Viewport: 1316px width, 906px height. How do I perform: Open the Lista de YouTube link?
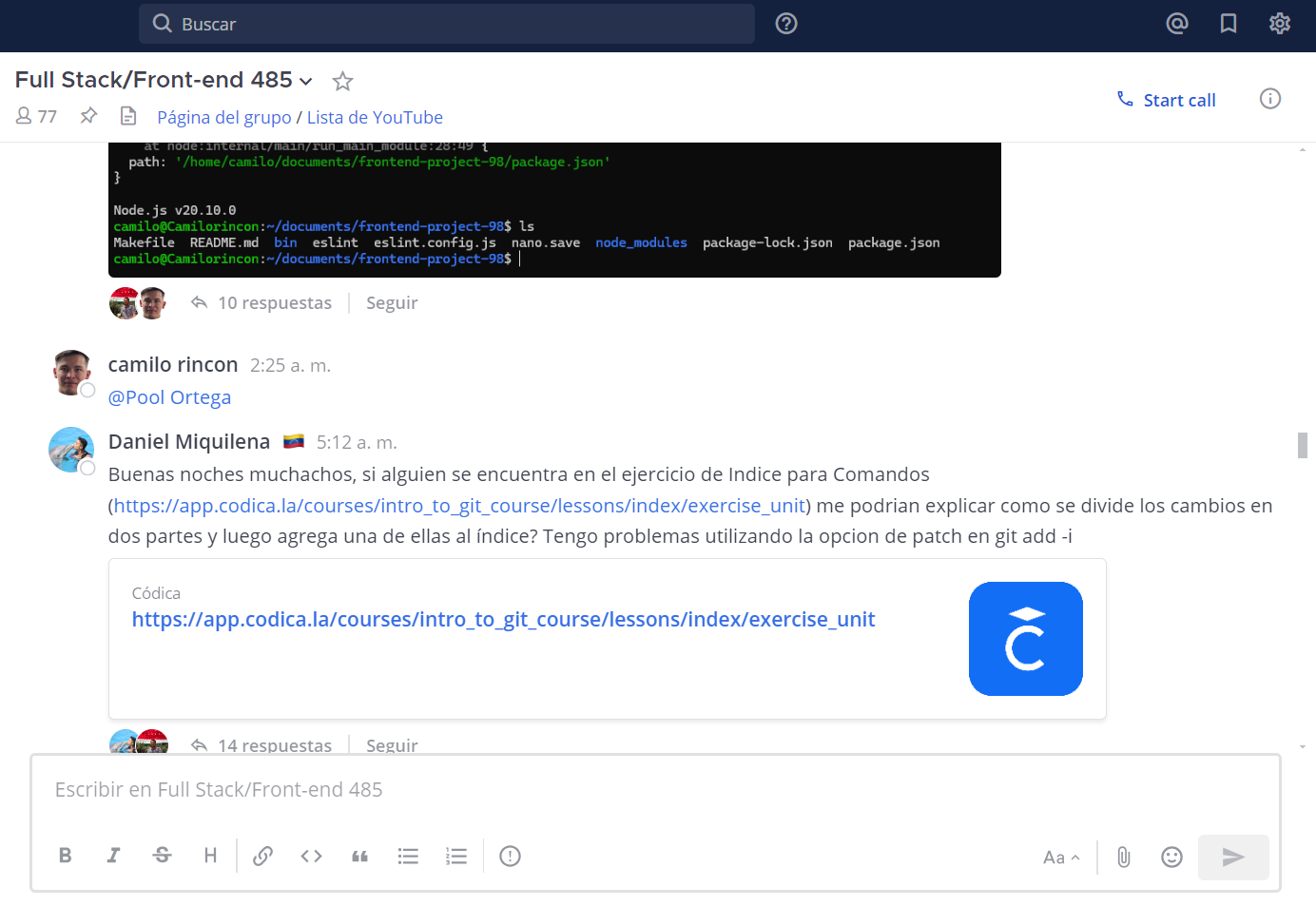pos(375,118)
